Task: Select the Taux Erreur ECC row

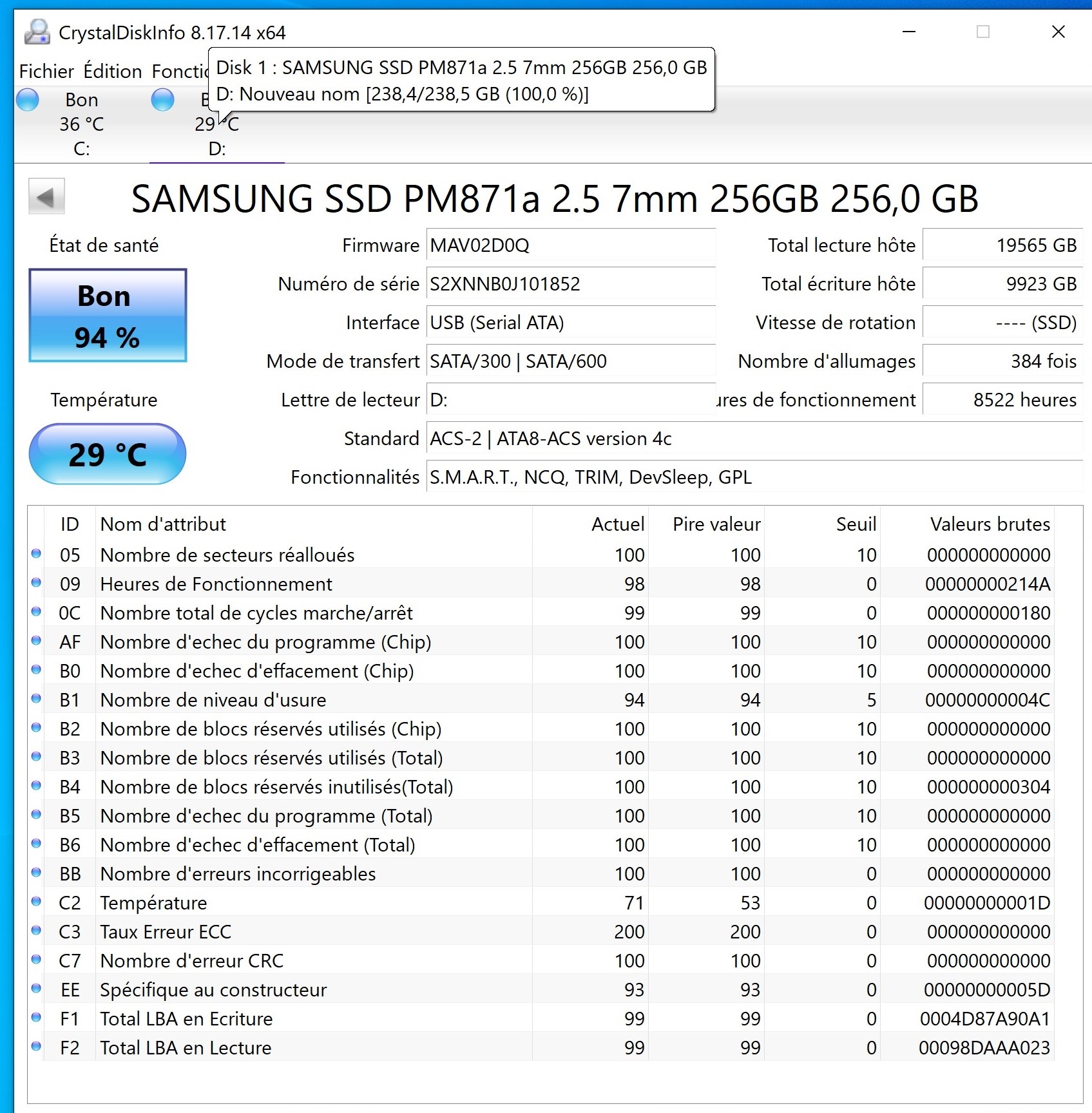Action: coord(166,932)
